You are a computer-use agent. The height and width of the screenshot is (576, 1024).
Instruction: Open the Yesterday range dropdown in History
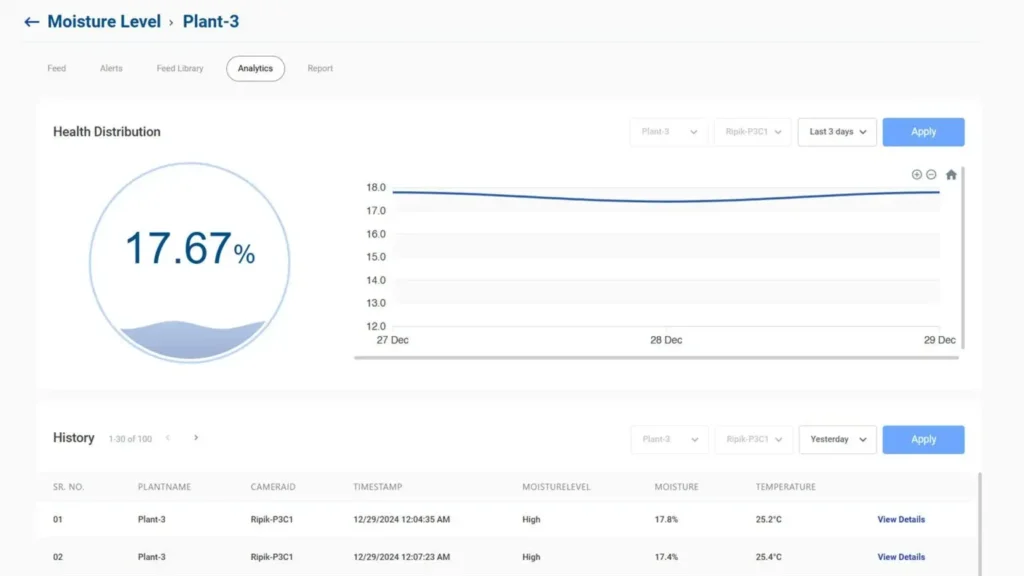tap(837, 440)
